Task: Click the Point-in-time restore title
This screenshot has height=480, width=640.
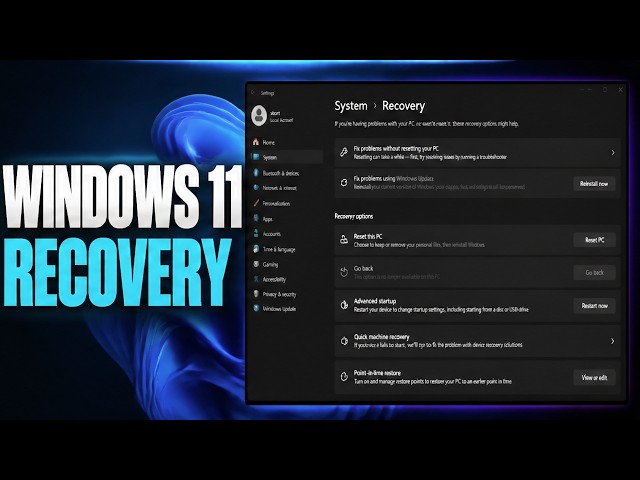Action: (377, 373)
